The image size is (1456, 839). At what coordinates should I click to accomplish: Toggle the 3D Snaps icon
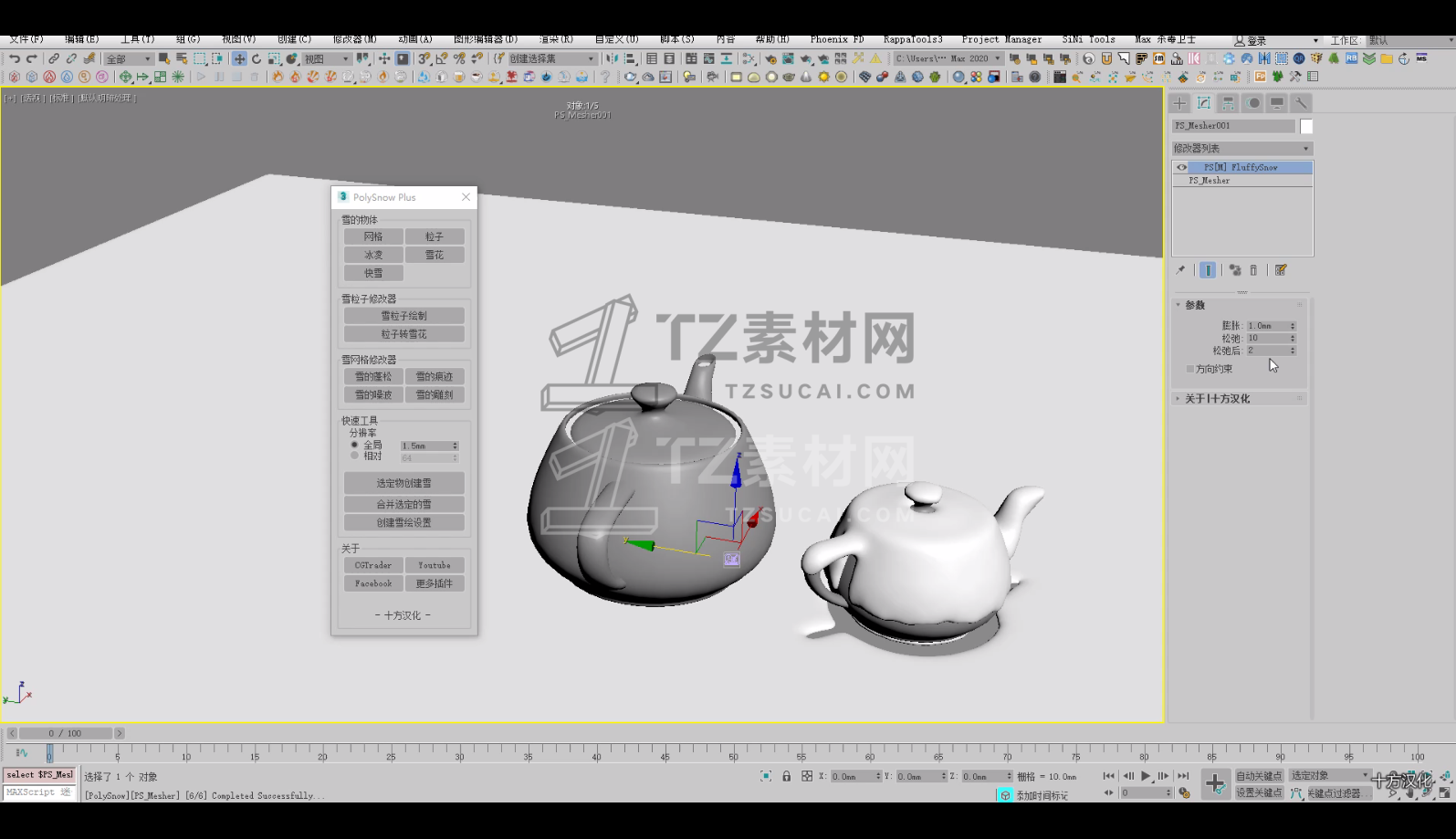point(424,58)
